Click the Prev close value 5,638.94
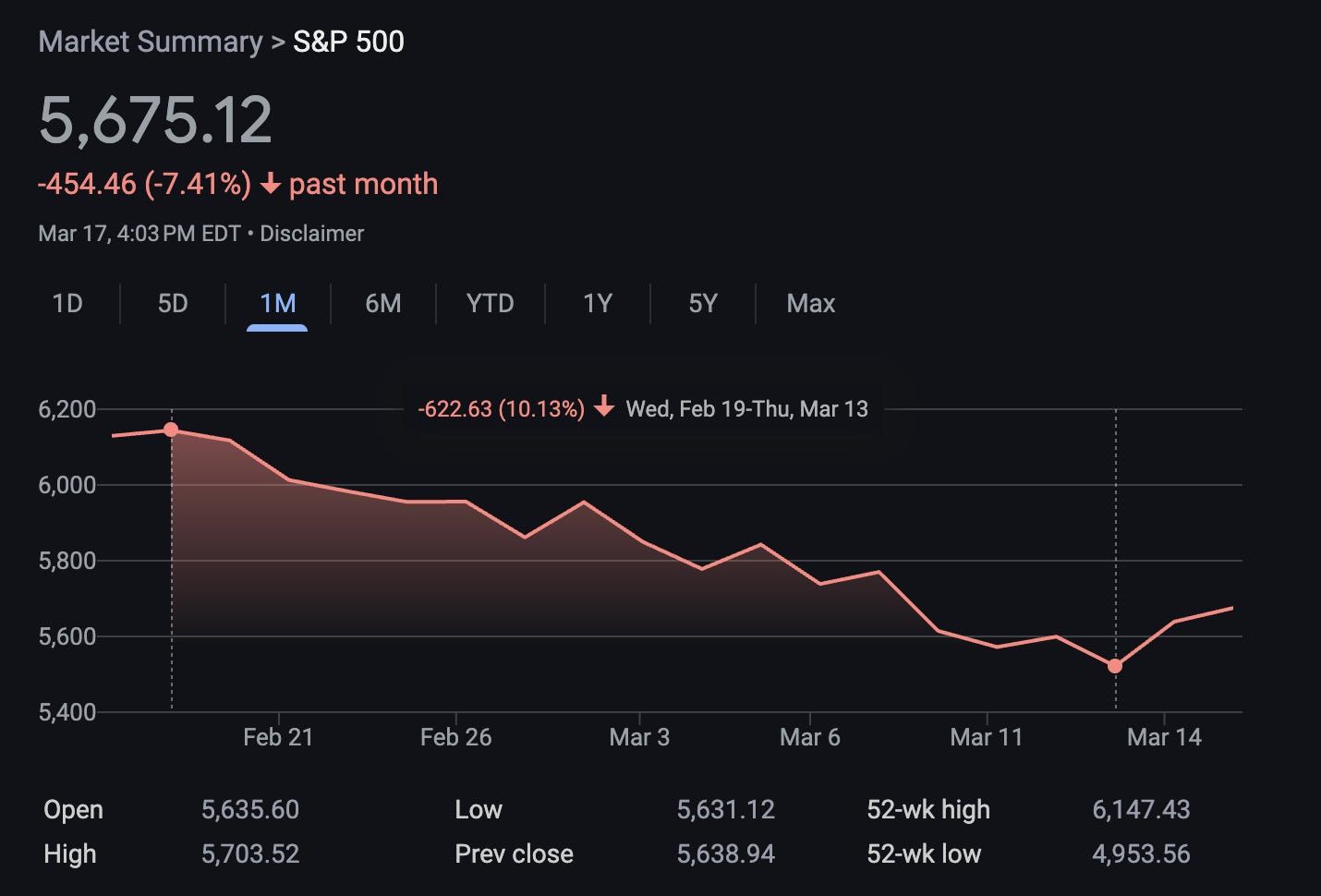The height and width of the screenshot is (896, 1321). (x=725, y=854)
